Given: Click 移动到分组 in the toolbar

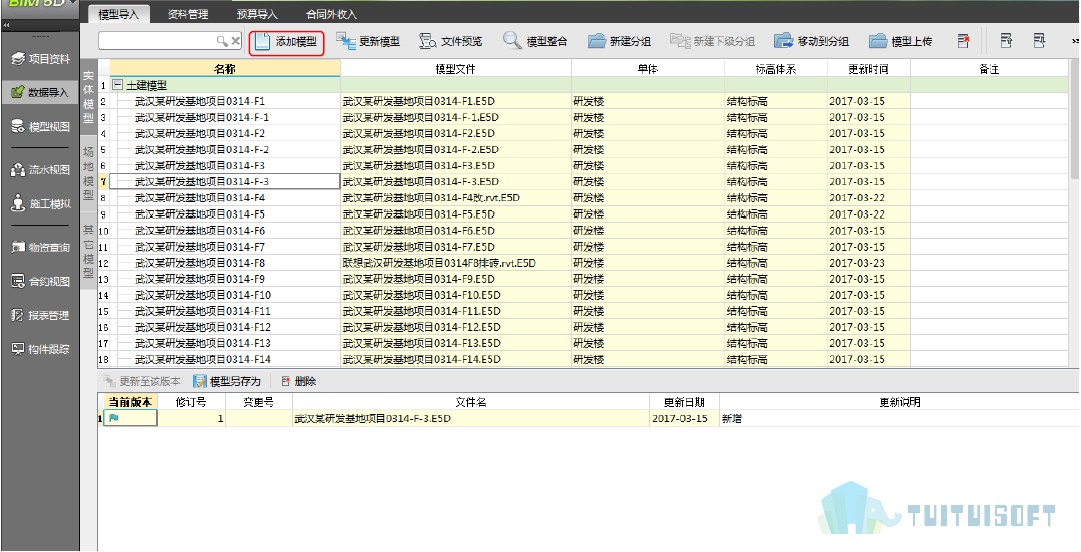Looking at the screenshot, I should point(811,41).
